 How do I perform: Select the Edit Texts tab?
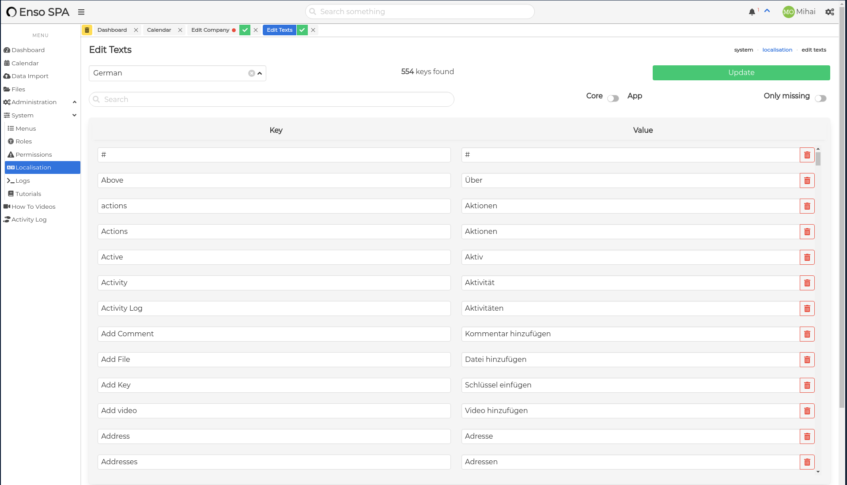coord(279,30)
